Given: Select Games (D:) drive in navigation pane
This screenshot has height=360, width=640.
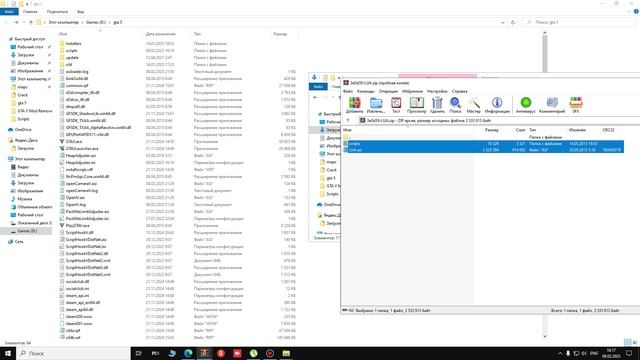Looking at the screenshot, I should pos(27,231).
